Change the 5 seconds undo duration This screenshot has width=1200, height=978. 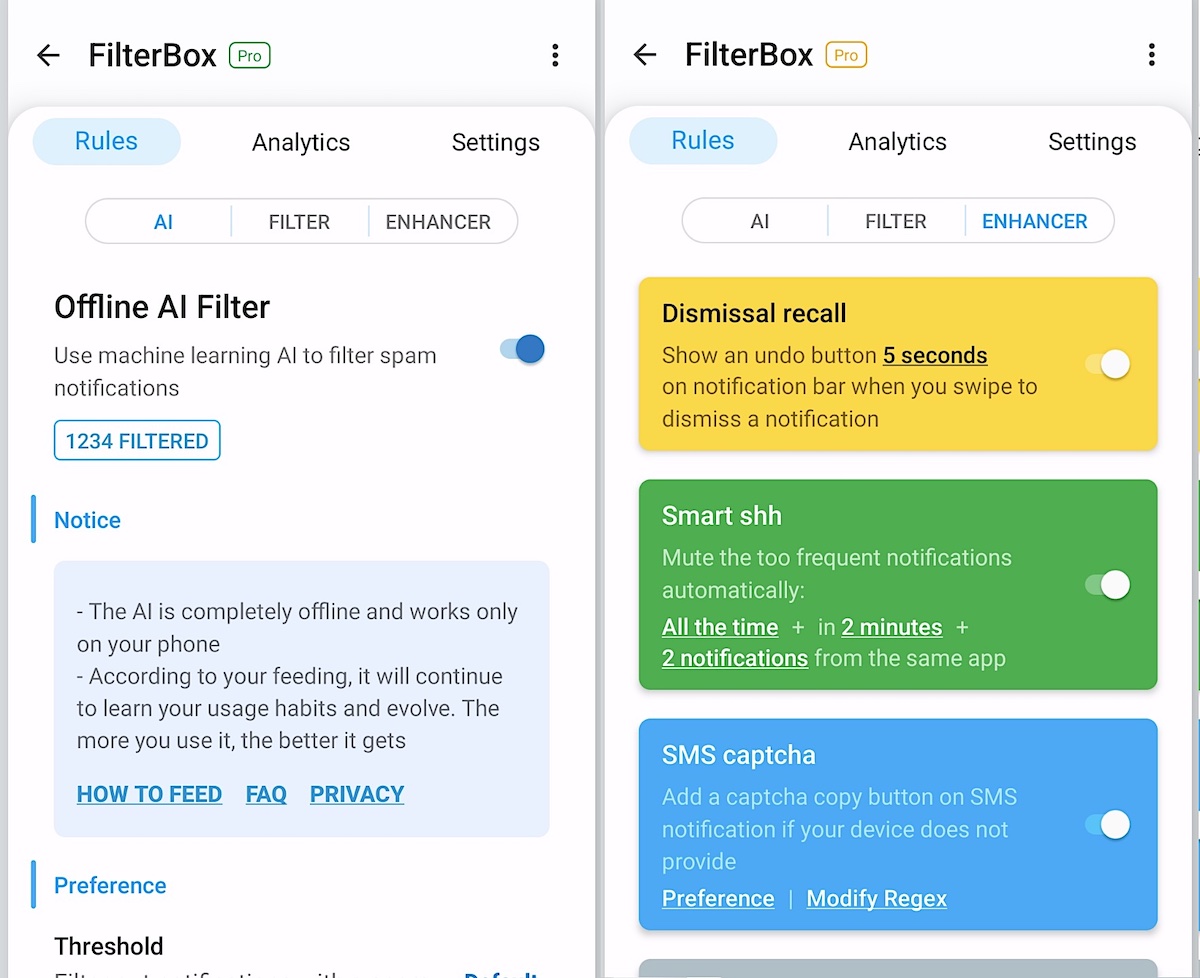(935, 355)
